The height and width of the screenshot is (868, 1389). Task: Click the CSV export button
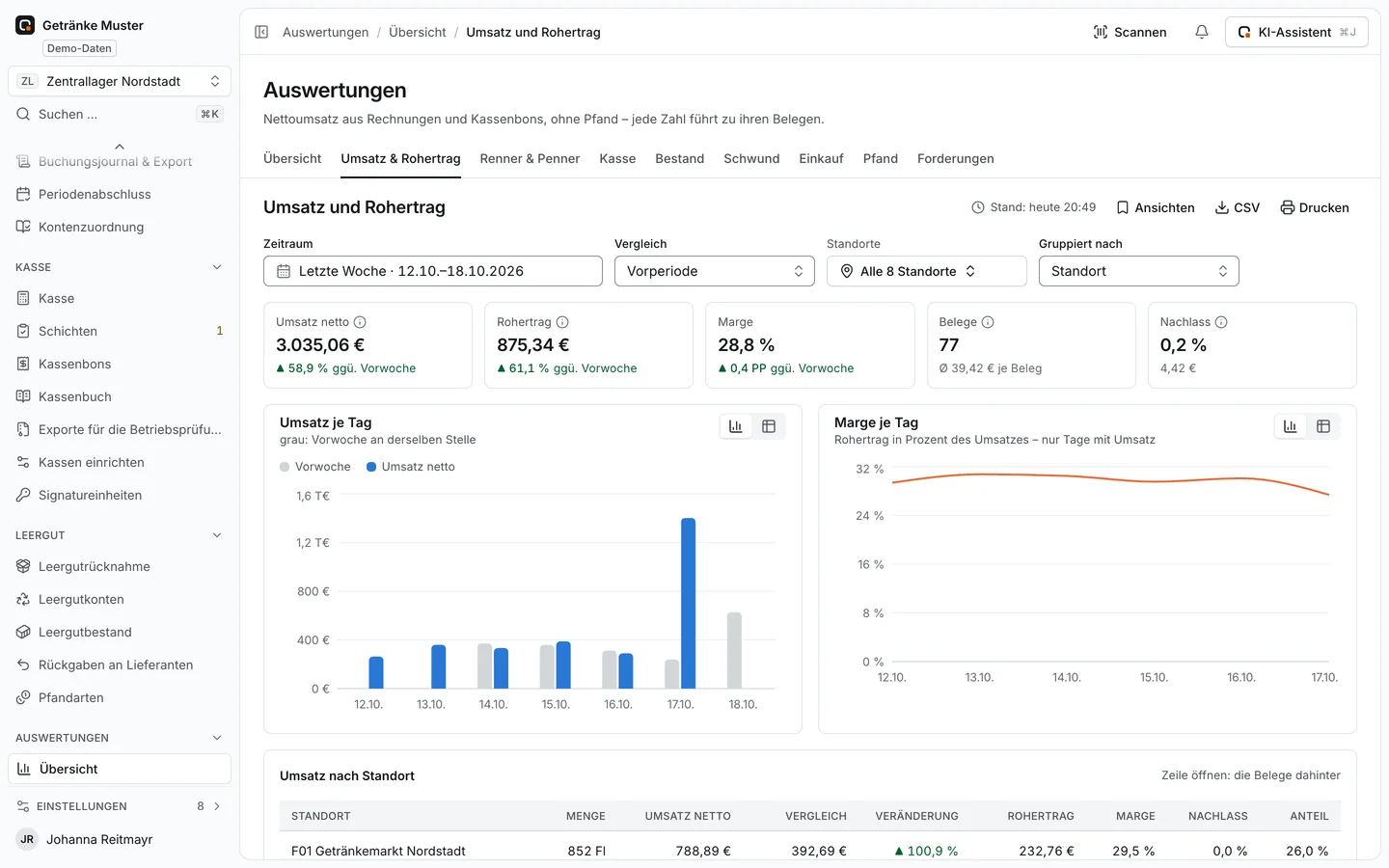1238,207
